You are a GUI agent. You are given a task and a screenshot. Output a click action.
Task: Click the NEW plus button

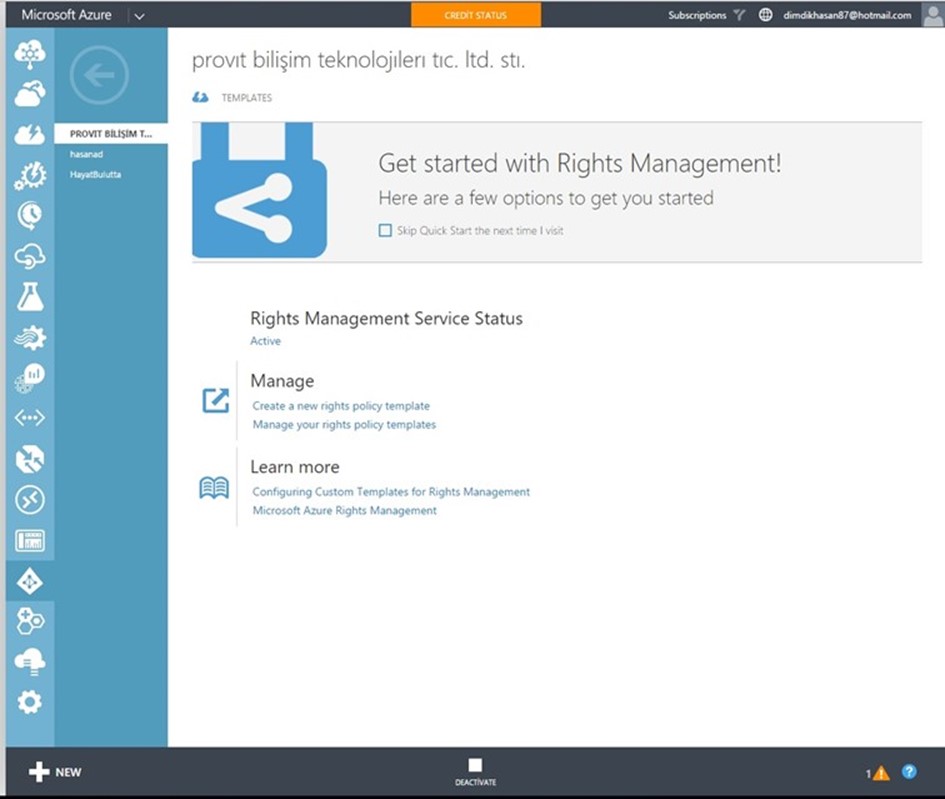pos(55,772)
